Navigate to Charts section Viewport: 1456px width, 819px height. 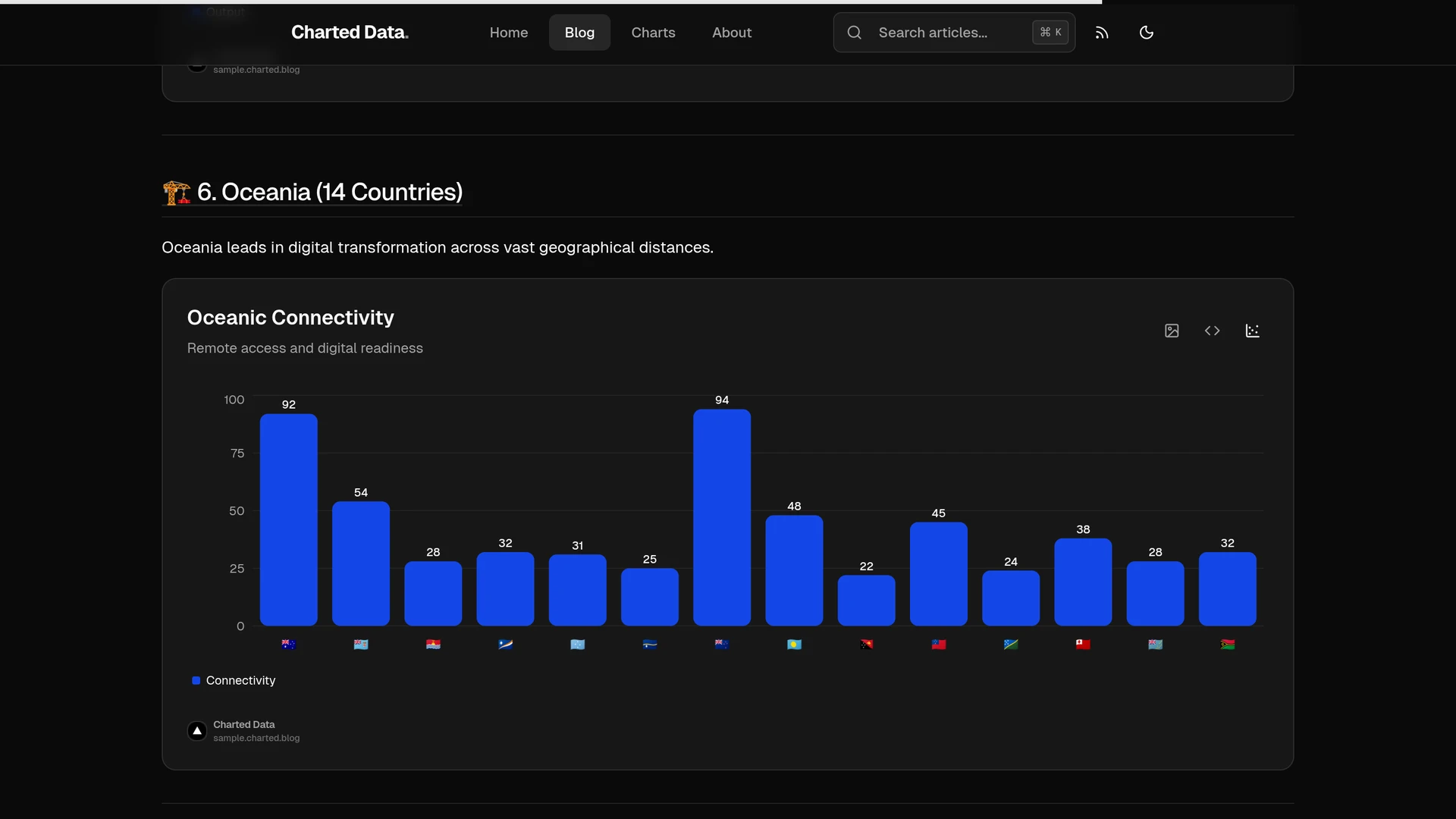pos(653,33)
